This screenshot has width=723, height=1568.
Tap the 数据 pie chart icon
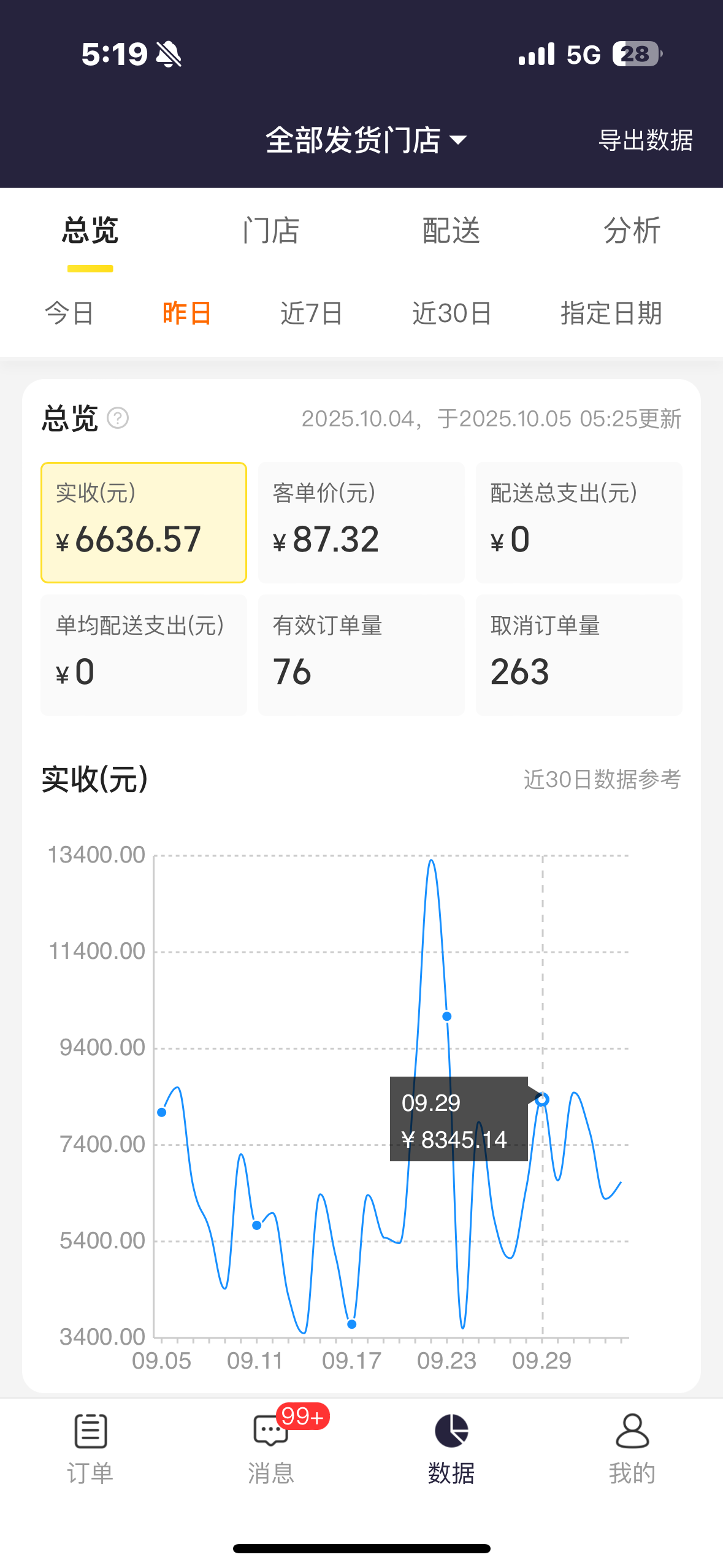click(x=451, y=1431)
